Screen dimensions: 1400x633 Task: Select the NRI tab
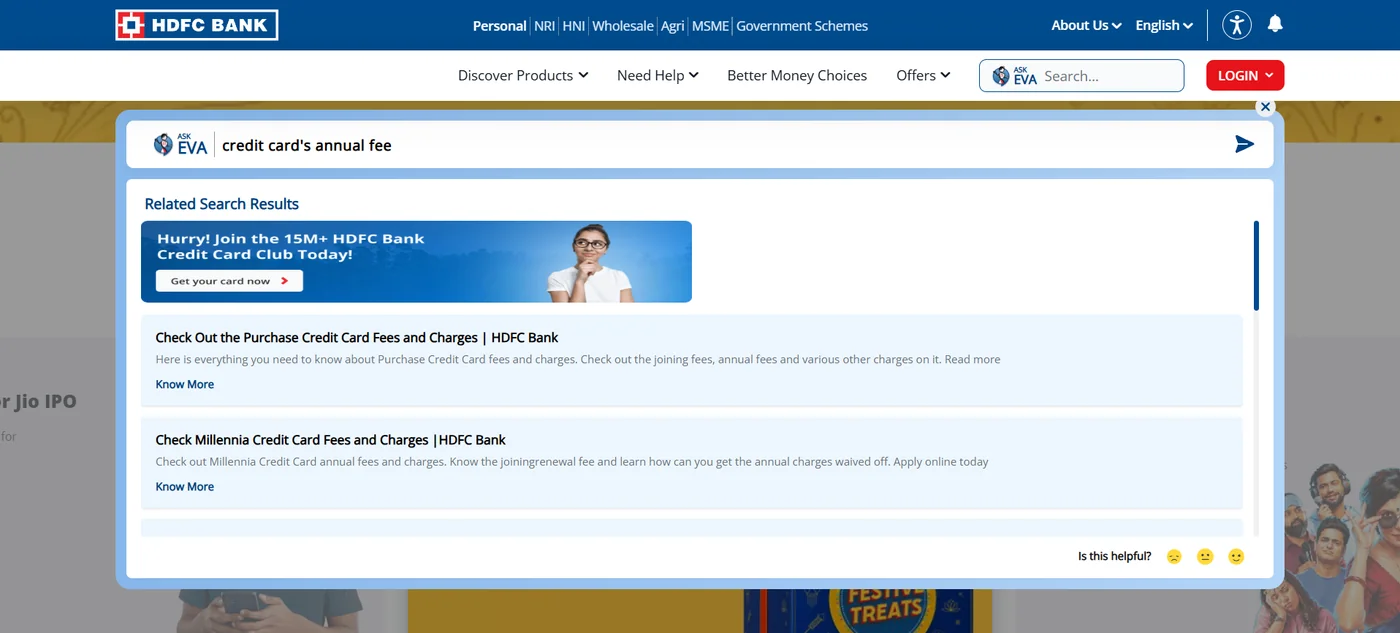[x=544, y=26]
